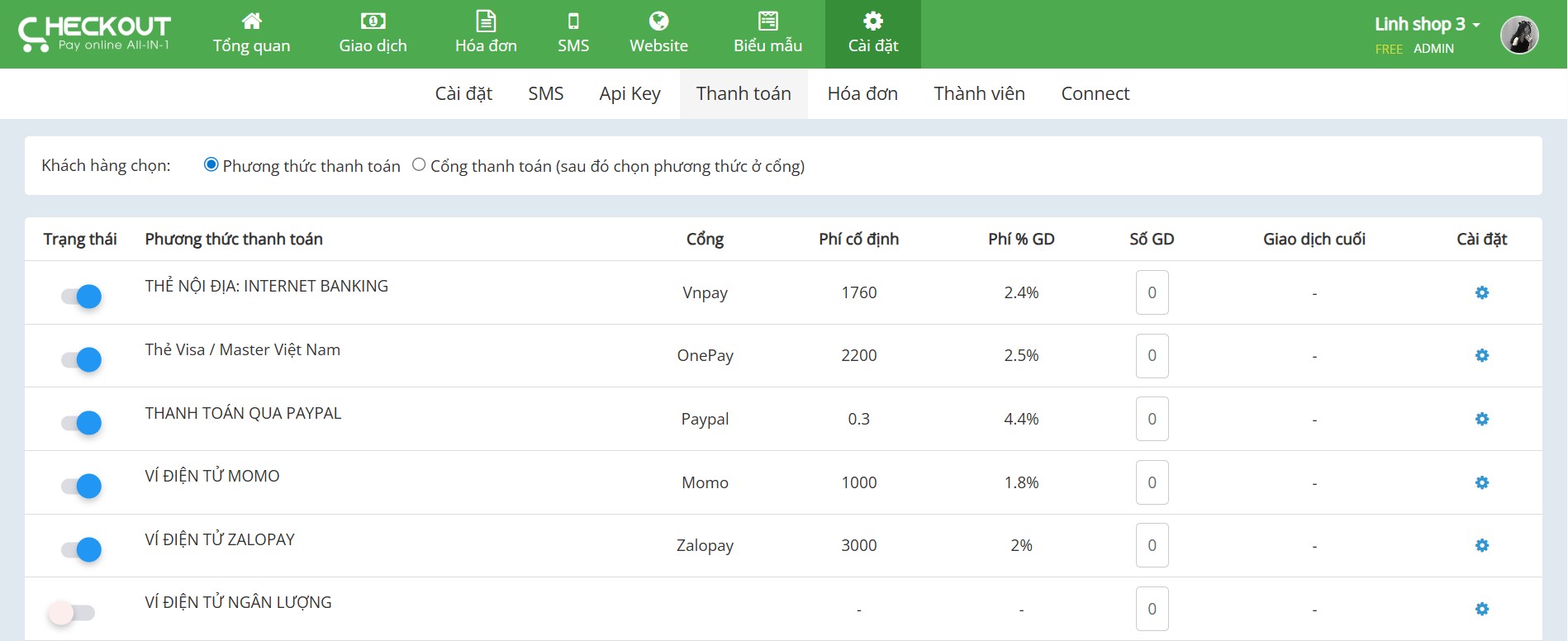The image size is (1568, 641).
Task: Click Số GD field for Momo row
Action: point(1152,482)
